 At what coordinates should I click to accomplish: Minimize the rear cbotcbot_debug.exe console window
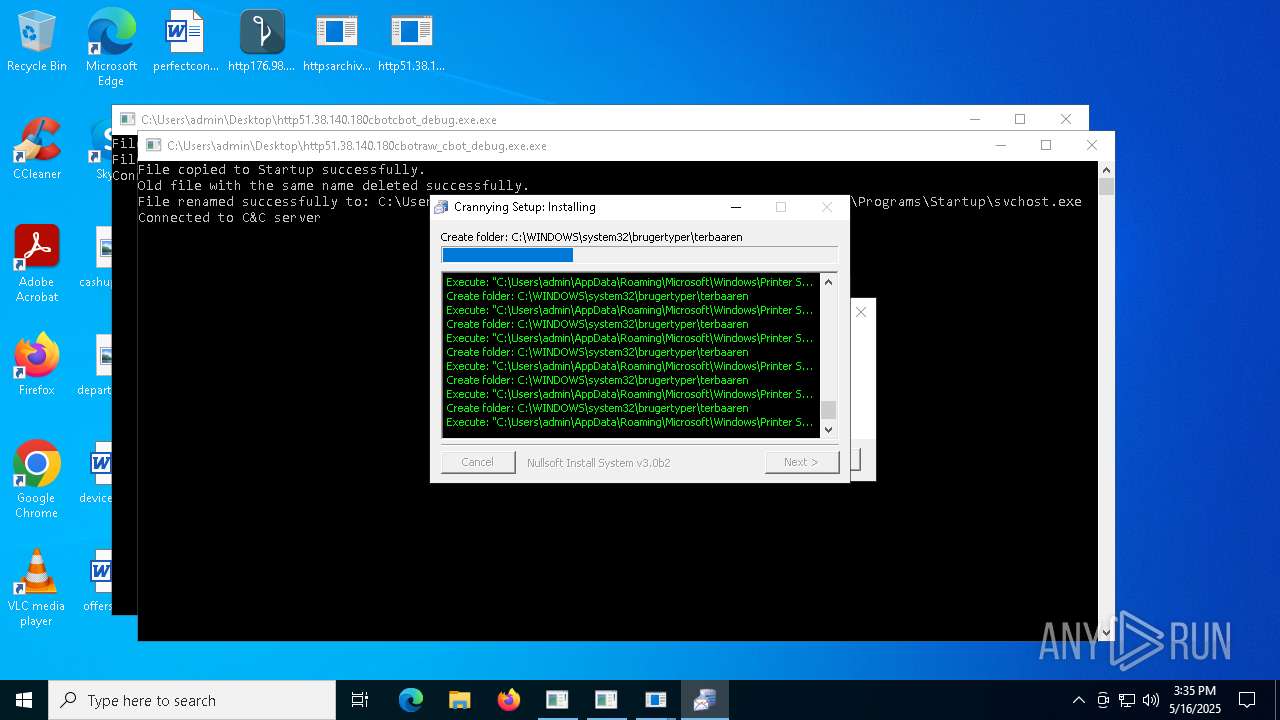[x=974, y=119]
